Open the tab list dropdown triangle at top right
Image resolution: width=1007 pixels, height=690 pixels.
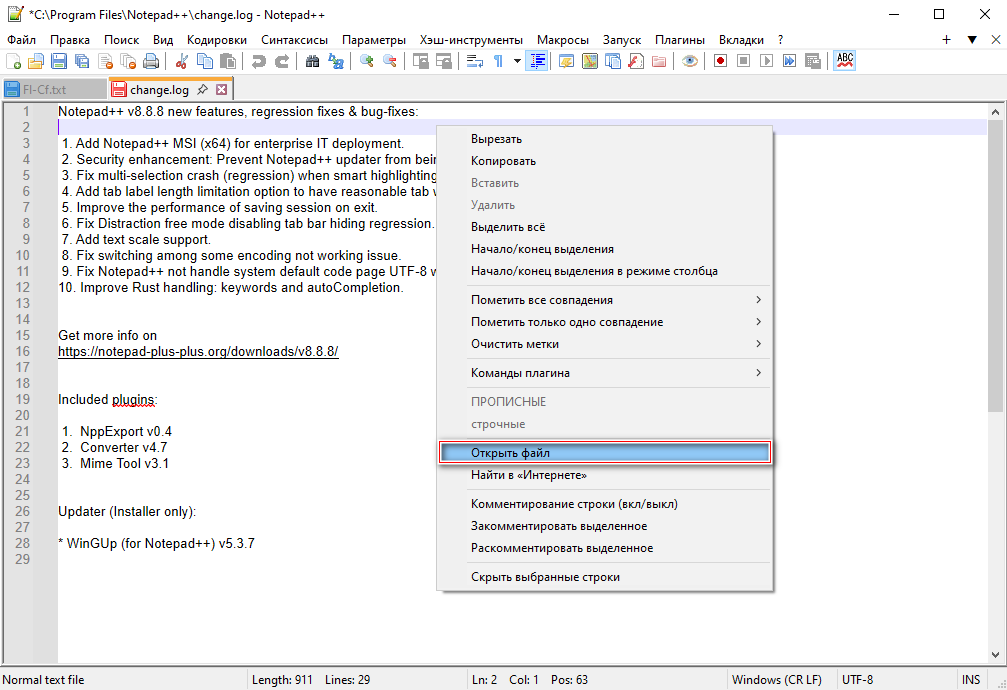972,40
